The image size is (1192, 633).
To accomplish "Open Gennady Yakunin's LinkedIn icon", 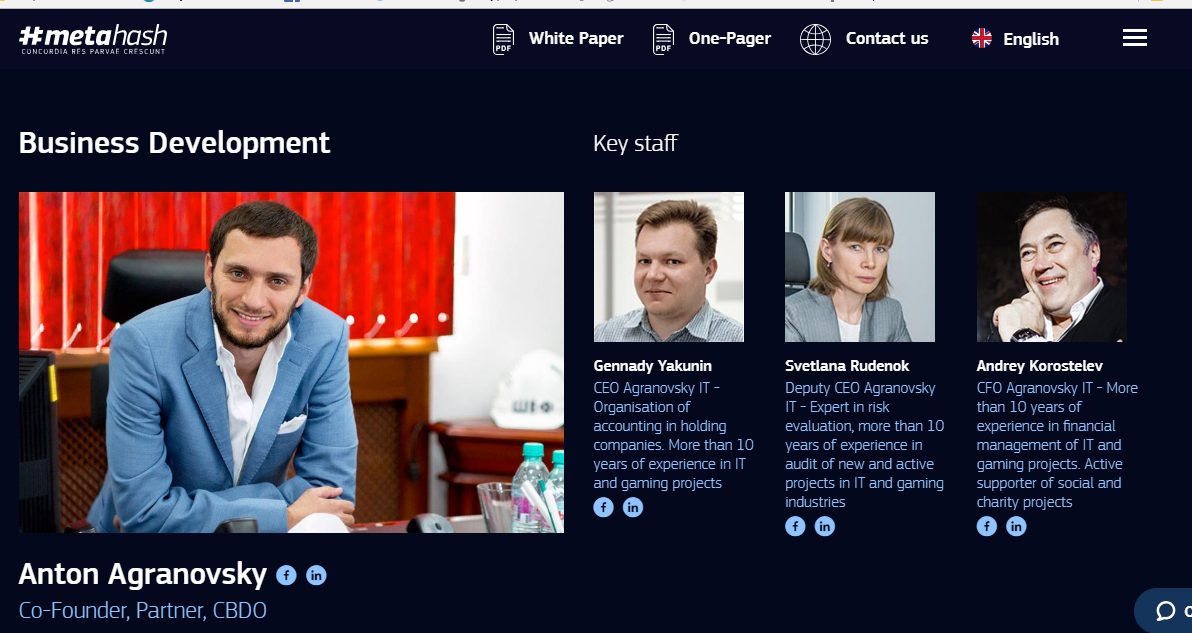I will click(632, 507).
